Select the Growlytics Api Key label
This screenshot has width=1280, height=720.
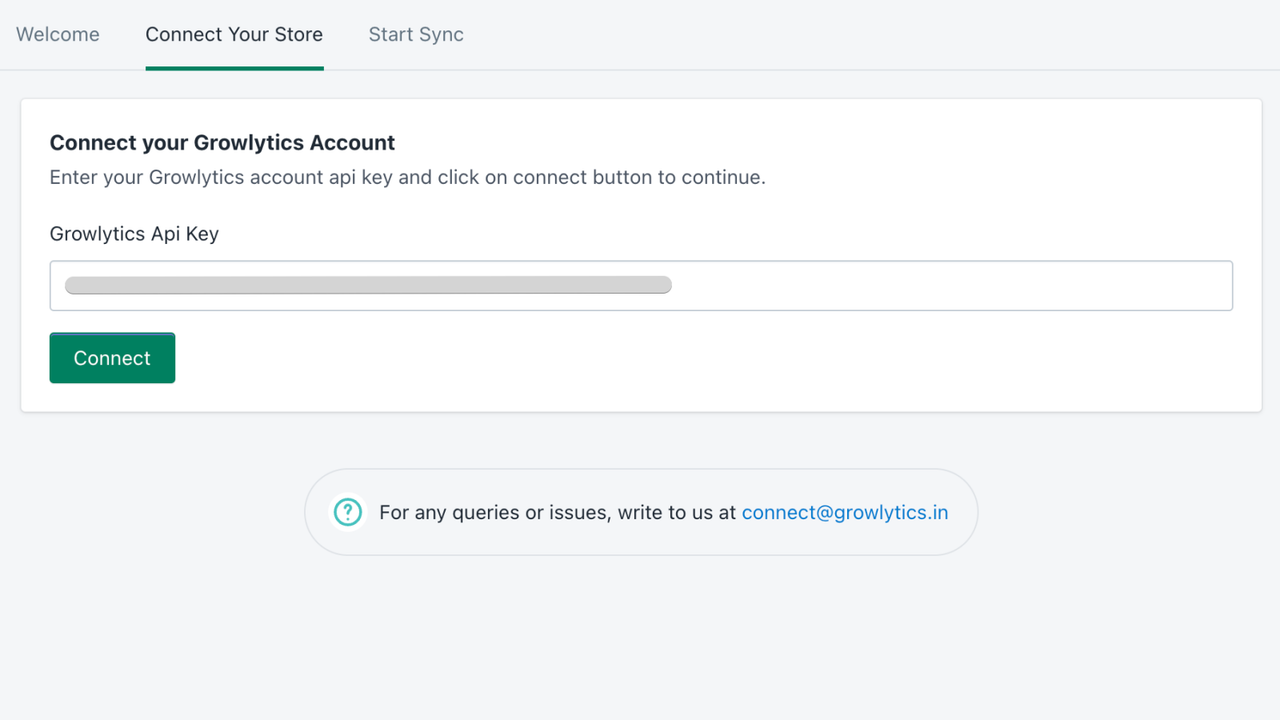134,233
